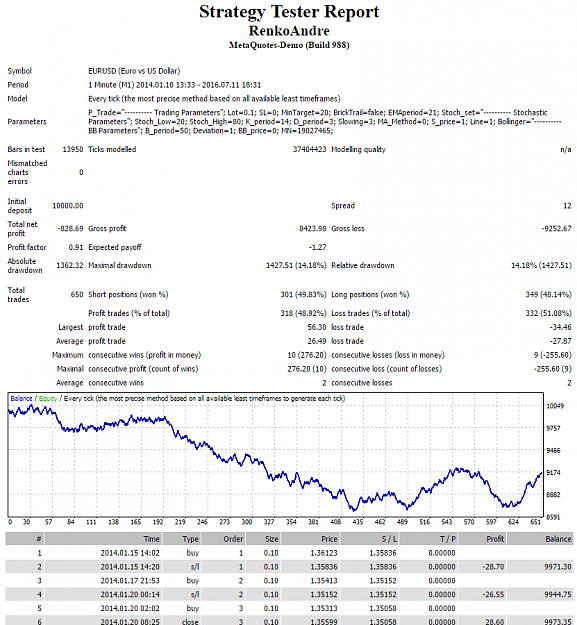The image size is (577, 625).
Task: Select the Total net profit value "-828.69"
Action: pyautogui.click(x=70, y=228)
